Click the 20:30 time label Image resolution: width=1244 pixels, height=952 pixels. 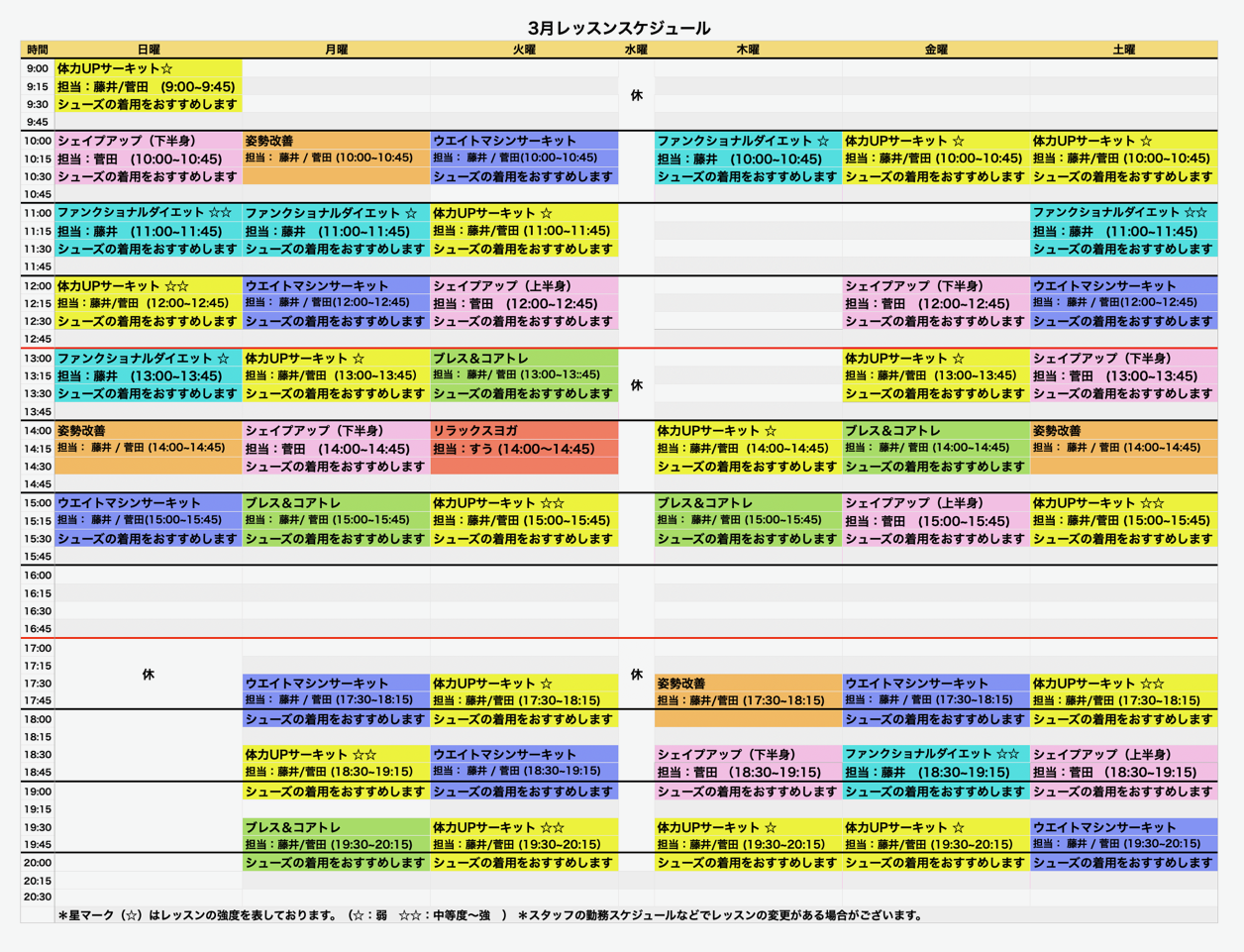point(38,898)
